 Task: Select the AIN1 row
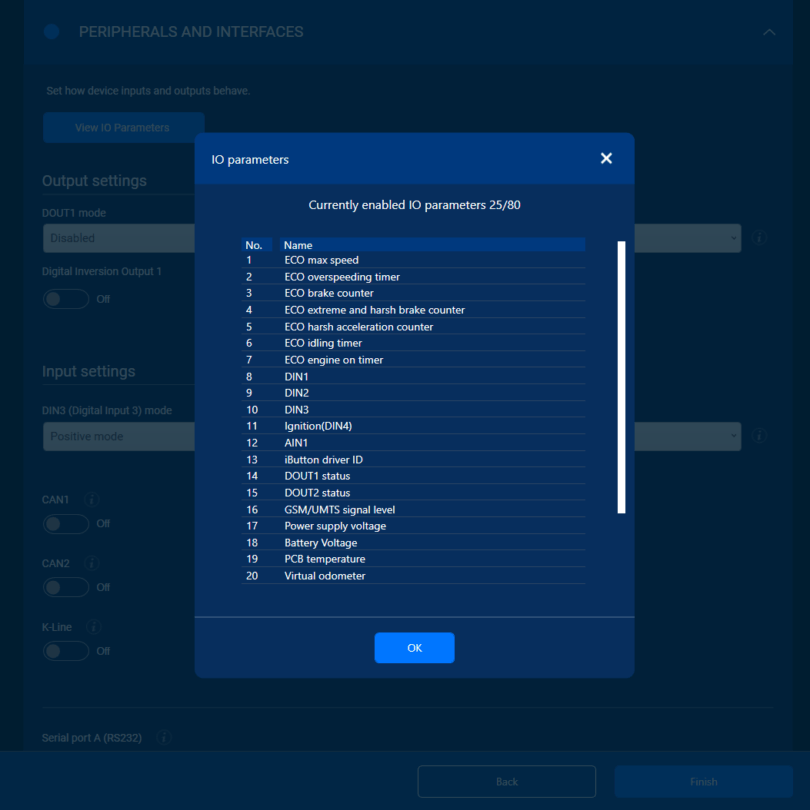(413, 443)
